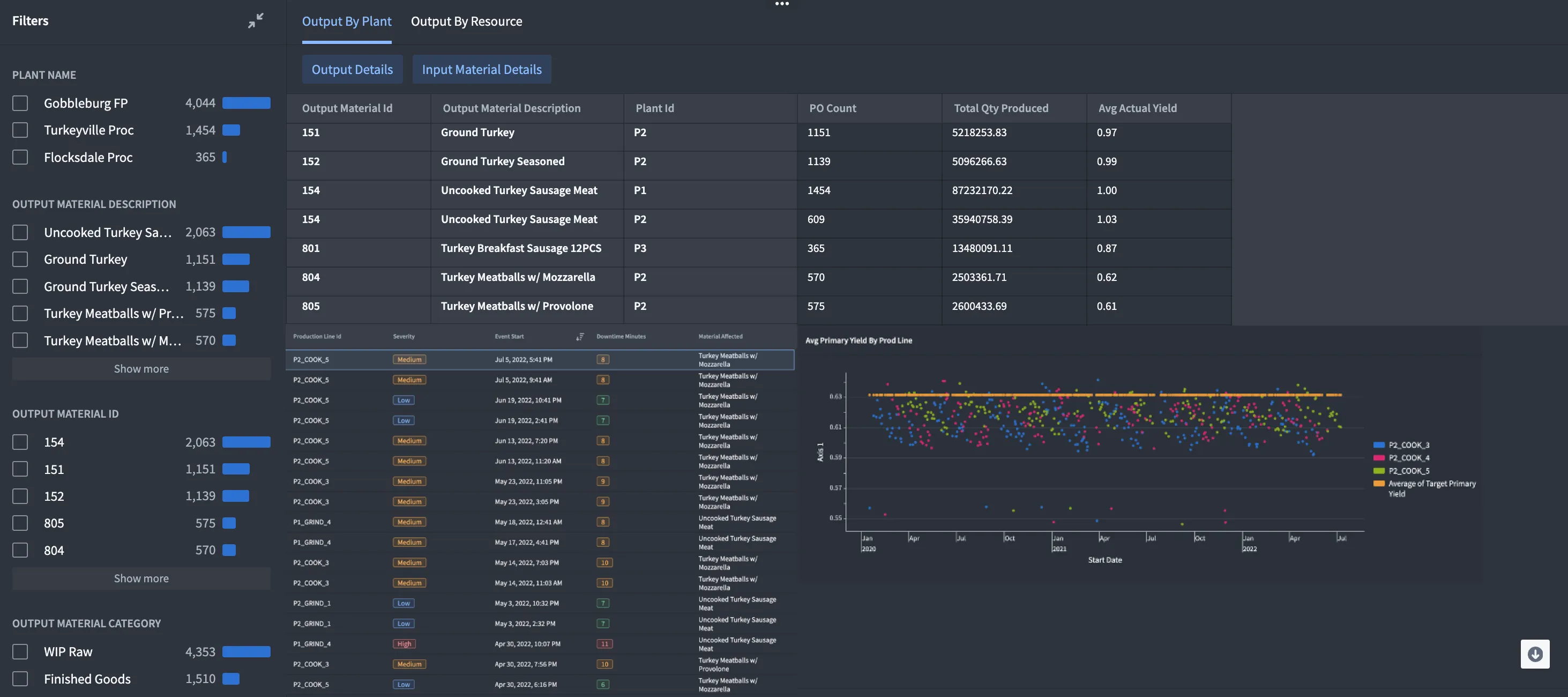Viewport: 1568px width, 697px height.
Task: Switch to the Output By Resource tab
Action: 466,21
